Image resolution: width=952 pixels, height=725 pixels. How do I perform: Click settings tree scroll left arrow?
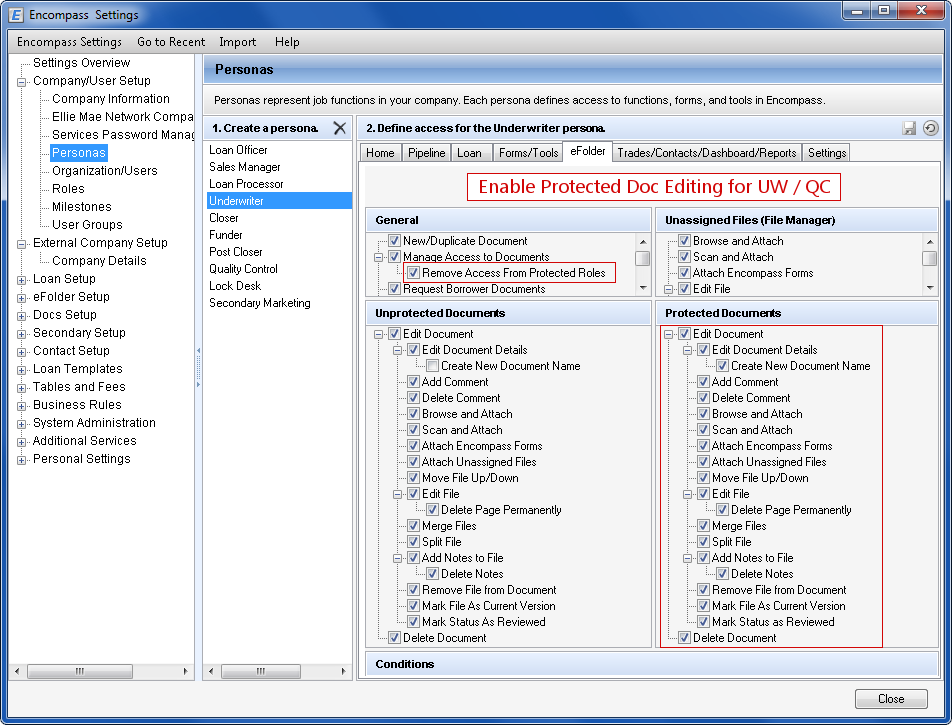coord(17,671)
